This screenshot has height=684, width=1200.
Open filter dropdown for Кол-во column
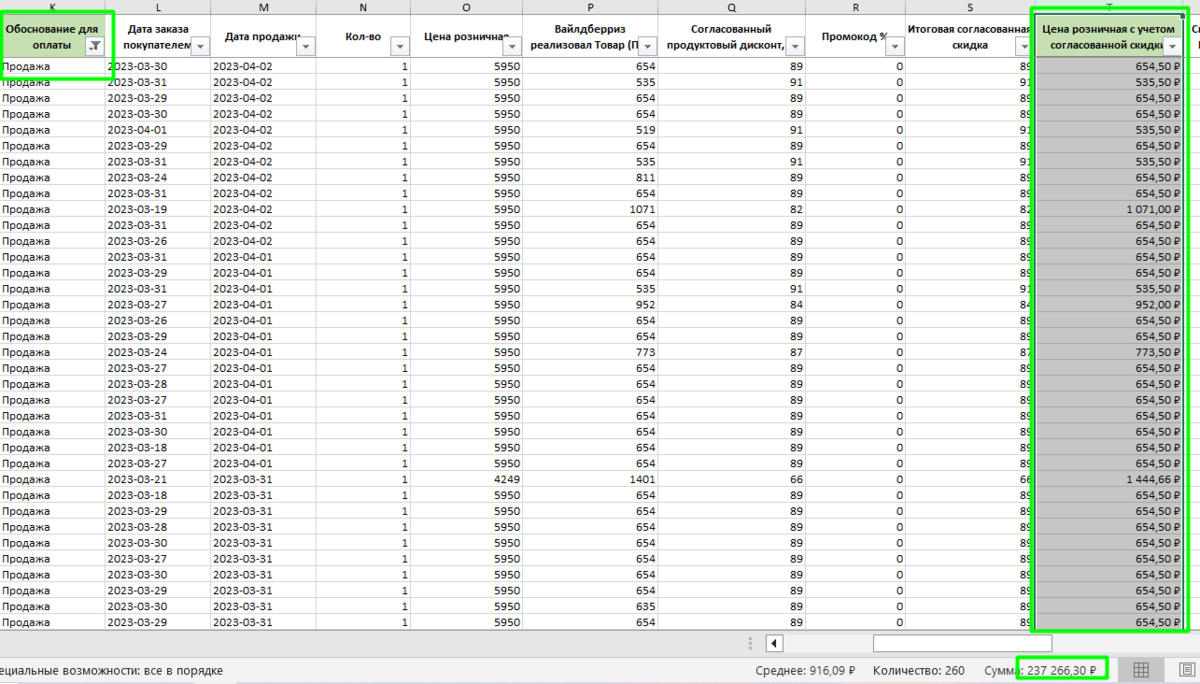pos(399,46)
